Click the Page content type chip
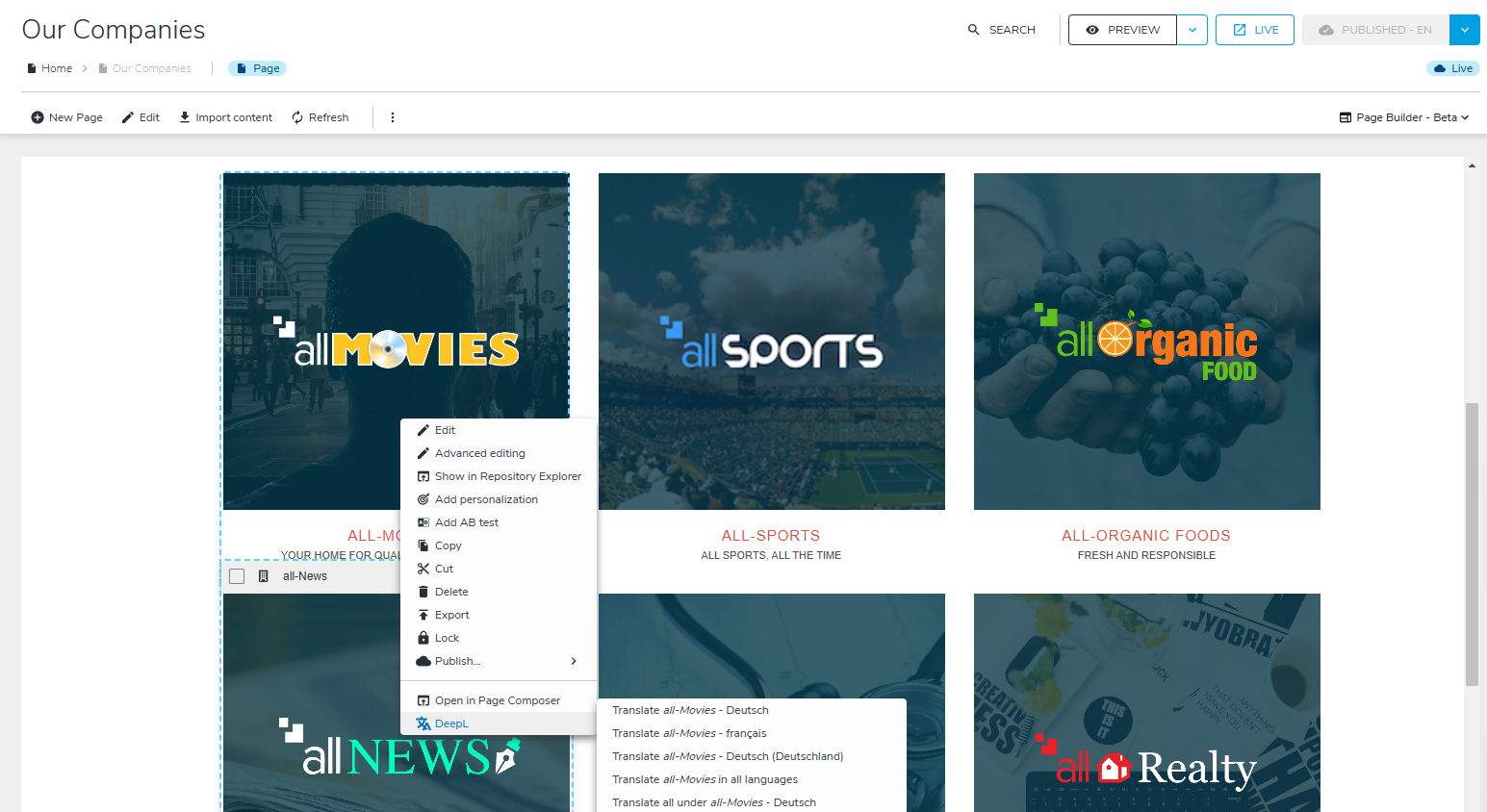 pyautogui.click(x=257, y=68)
